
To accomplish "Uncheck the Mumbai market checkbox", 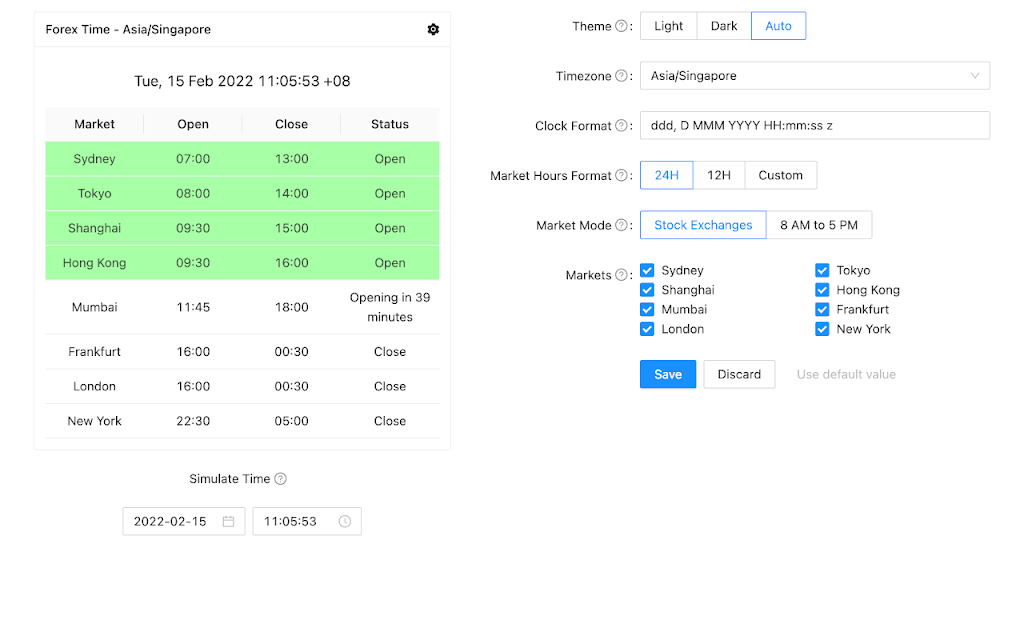I will pos(647,310).
